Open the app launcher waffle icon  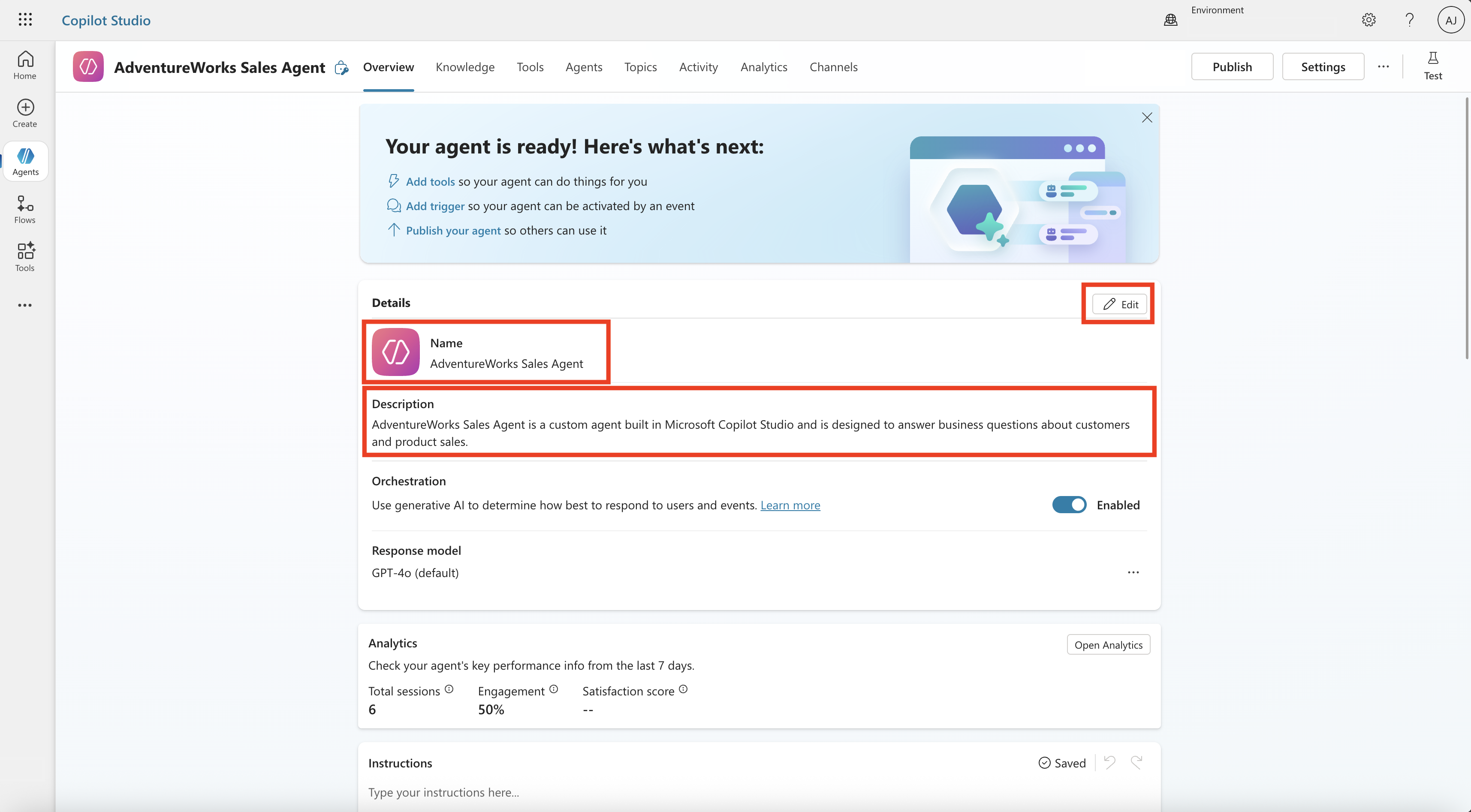pos(25,20)
